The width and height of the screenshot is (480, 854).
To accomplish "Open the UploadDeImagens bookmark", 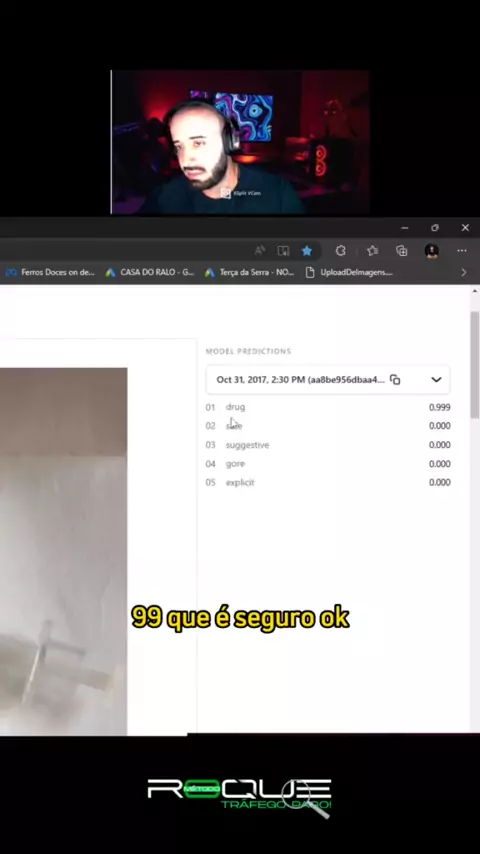I will 349,272.
